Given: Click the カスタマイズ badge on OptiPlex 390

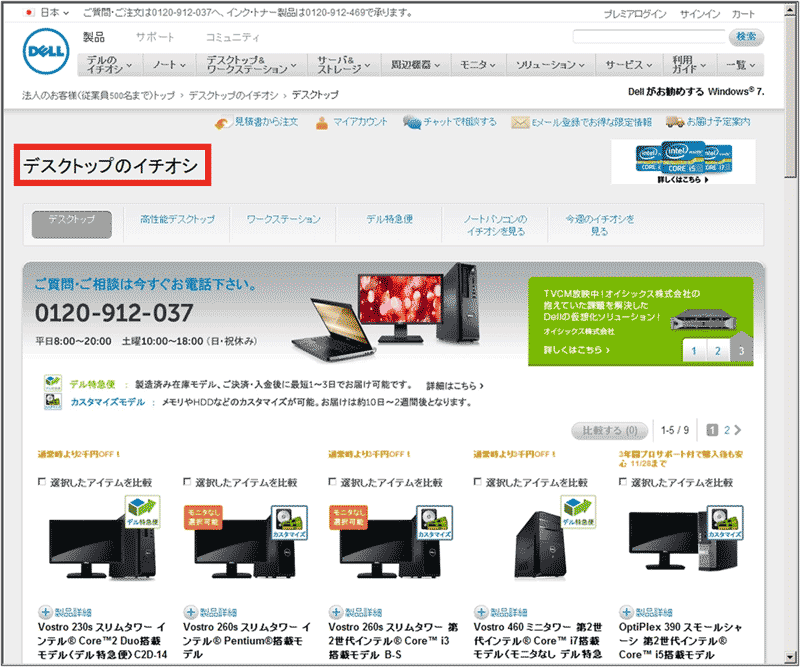Looking at the screenshot, I should tap(724, 523).
